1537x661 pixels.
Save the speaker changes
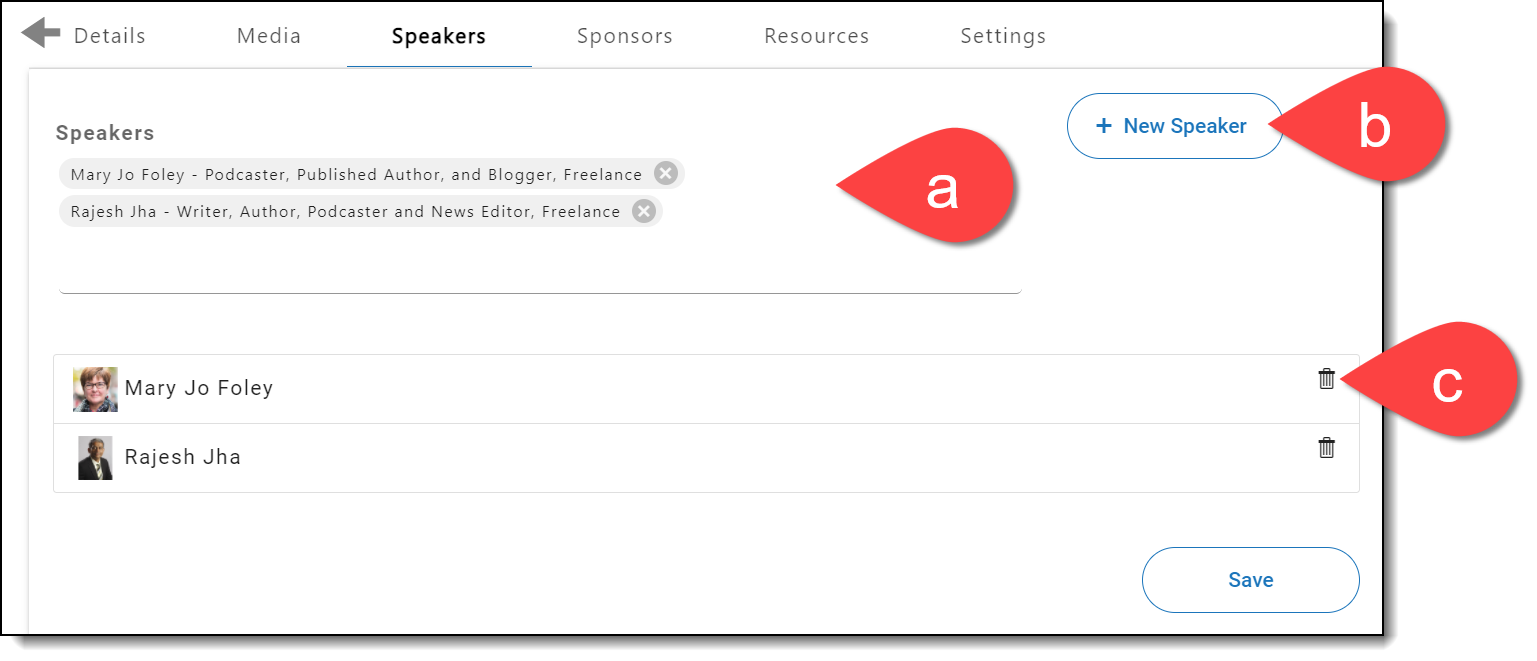(1251, 580)
